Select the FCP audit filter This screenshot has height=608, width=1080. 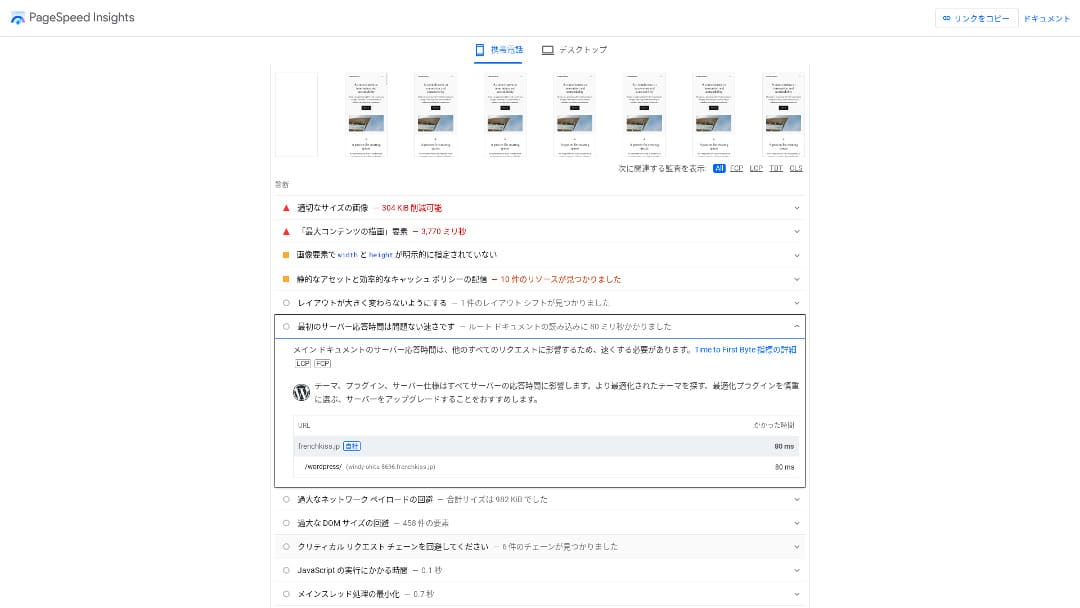(x=736, y=168)
